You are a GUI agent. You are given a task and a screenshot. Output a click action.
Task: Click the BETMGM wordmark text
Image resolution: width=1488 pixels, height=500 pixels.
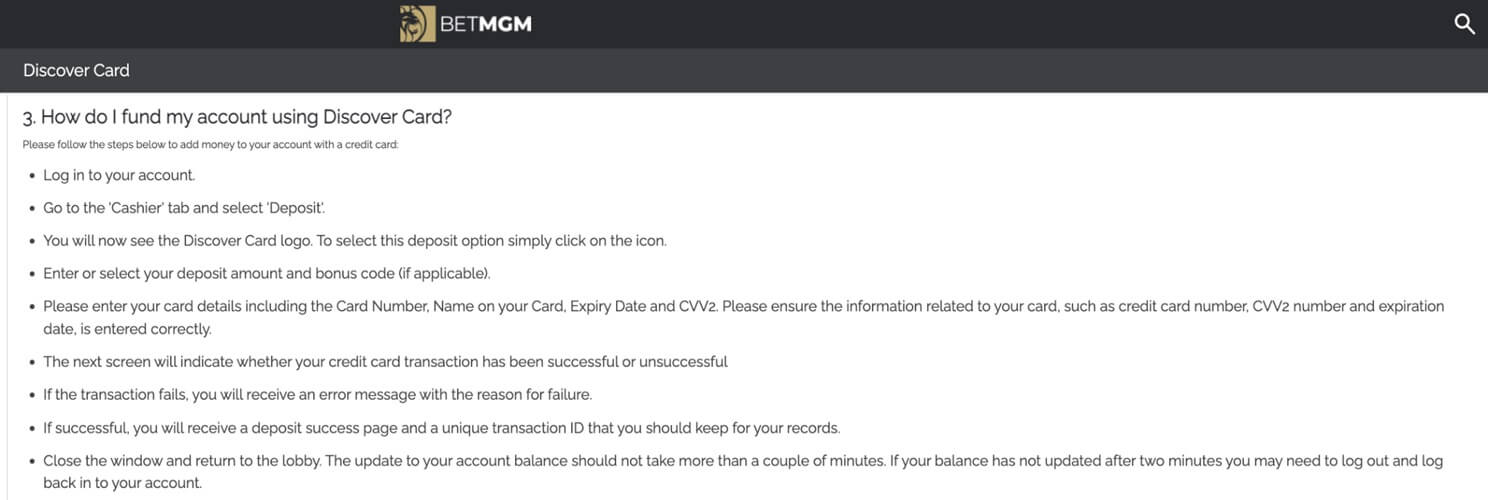pos(486,24)
